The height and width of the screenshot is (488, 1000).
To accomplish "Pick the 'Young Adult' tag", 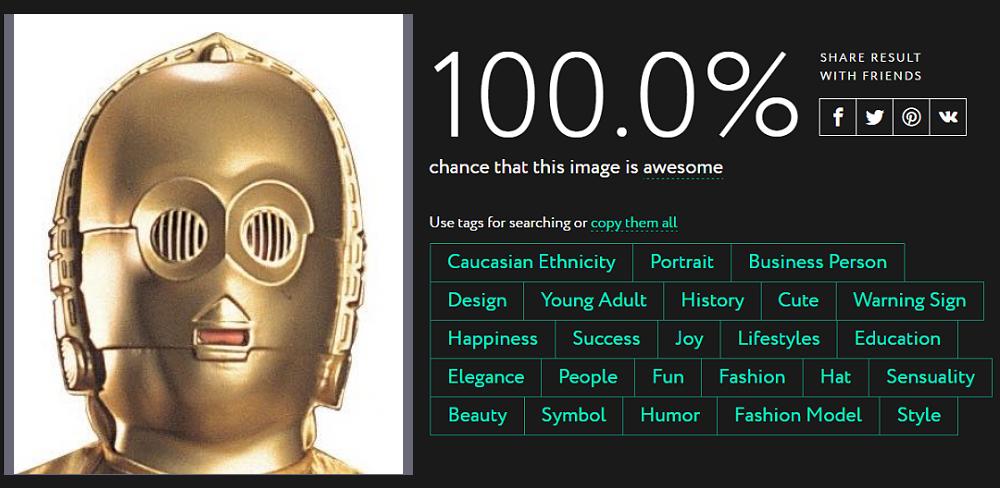I will pos(593,300).
